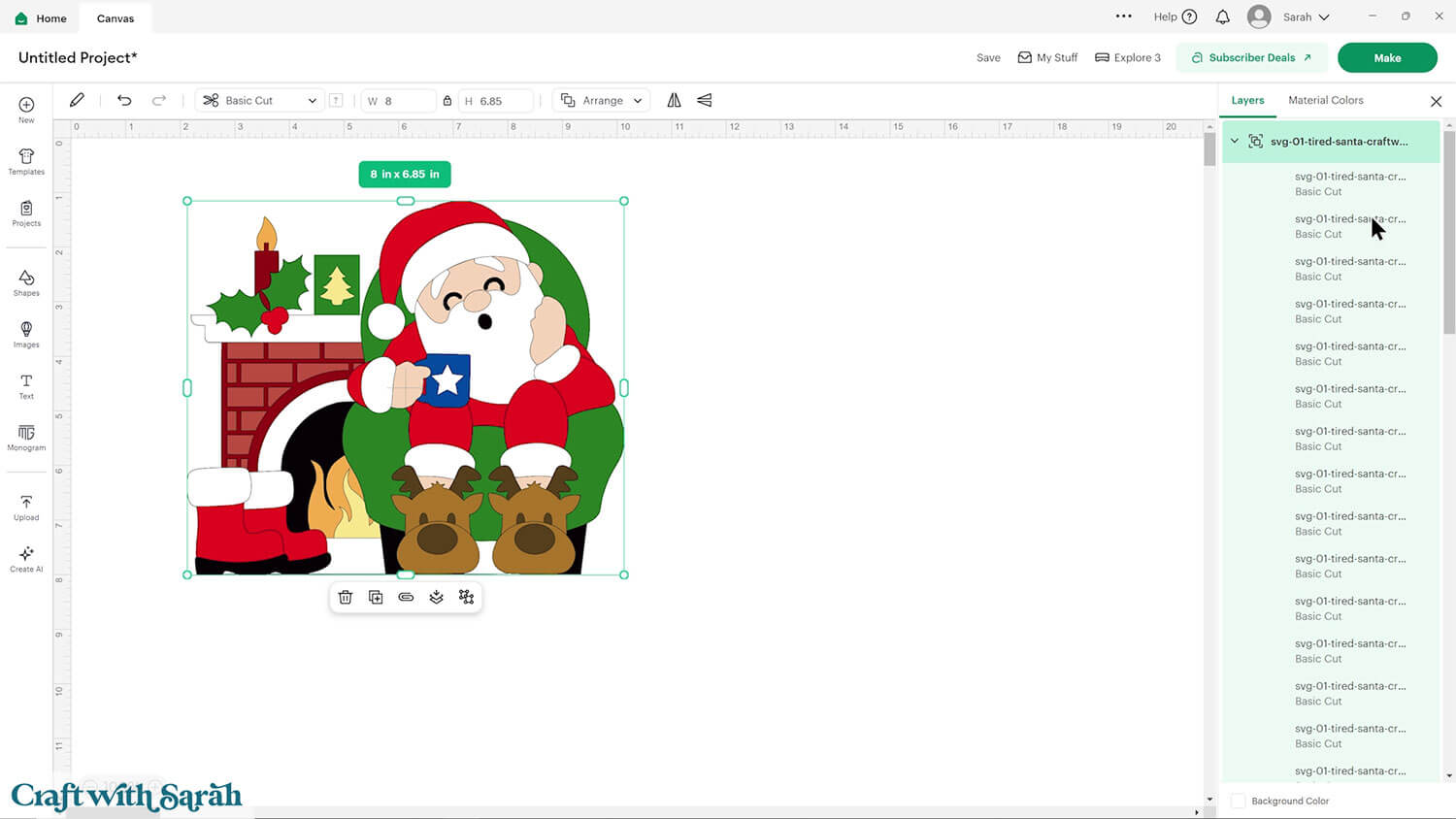Open the Monogram tool
Image resolution: width=1456 pixels, height=819 pixels.
pos(25,439)
